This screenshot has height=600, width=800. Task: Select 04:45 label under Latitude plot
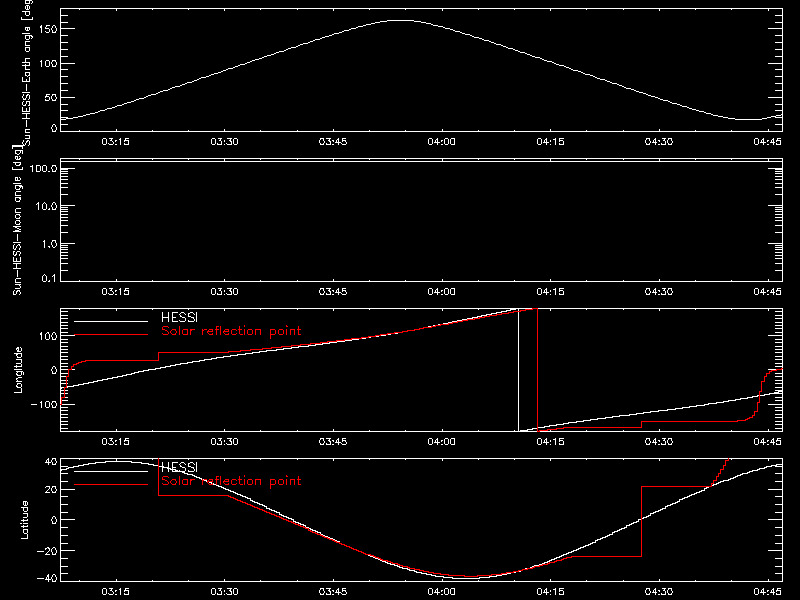point(767,591)
